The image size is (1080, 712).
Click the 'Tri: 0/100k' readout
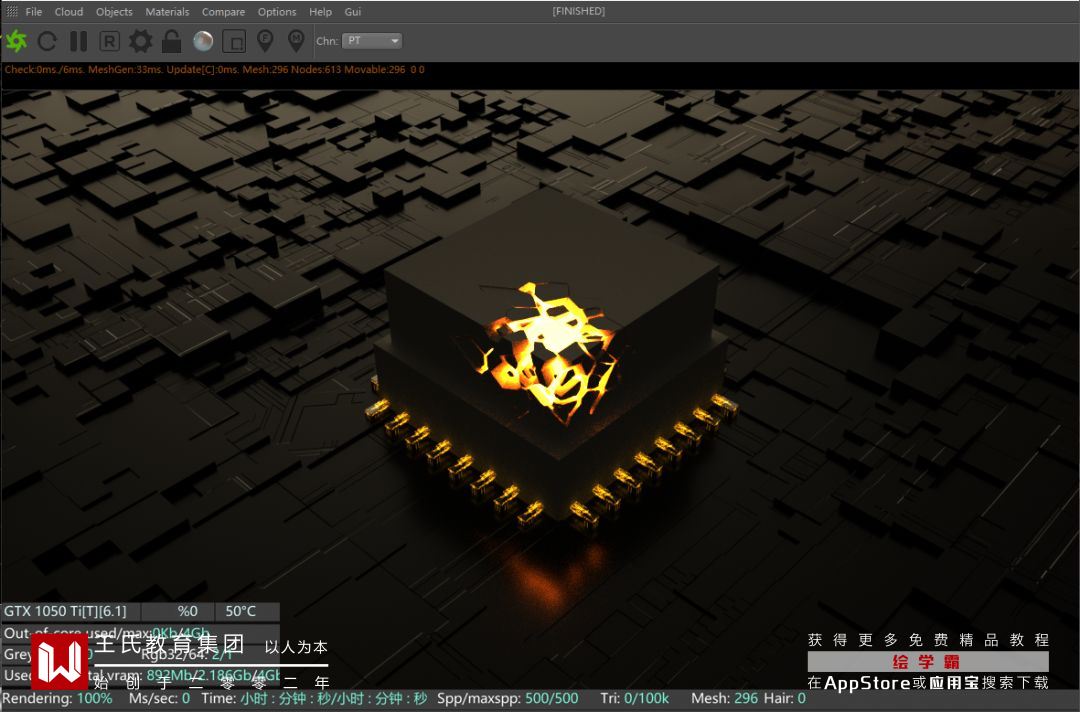(x=634, y=698)
